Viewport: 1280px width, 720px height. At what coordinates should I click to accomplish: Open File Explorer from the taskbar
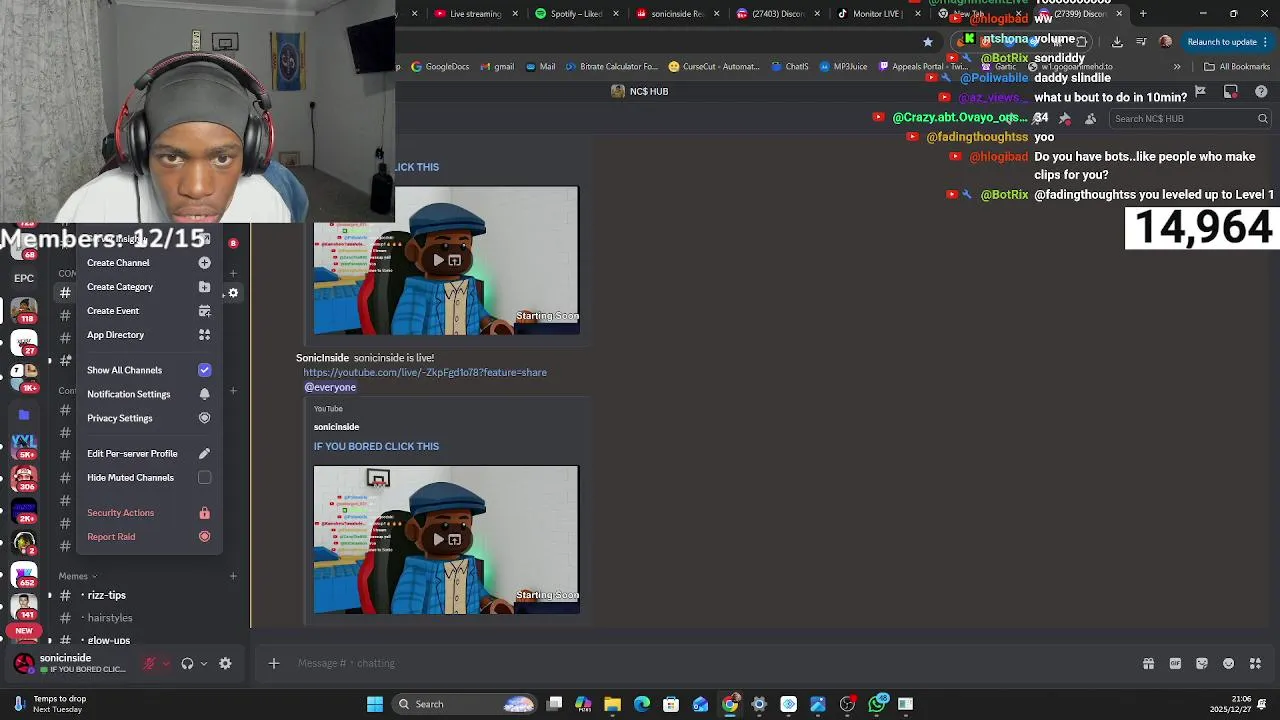point(612,704)
